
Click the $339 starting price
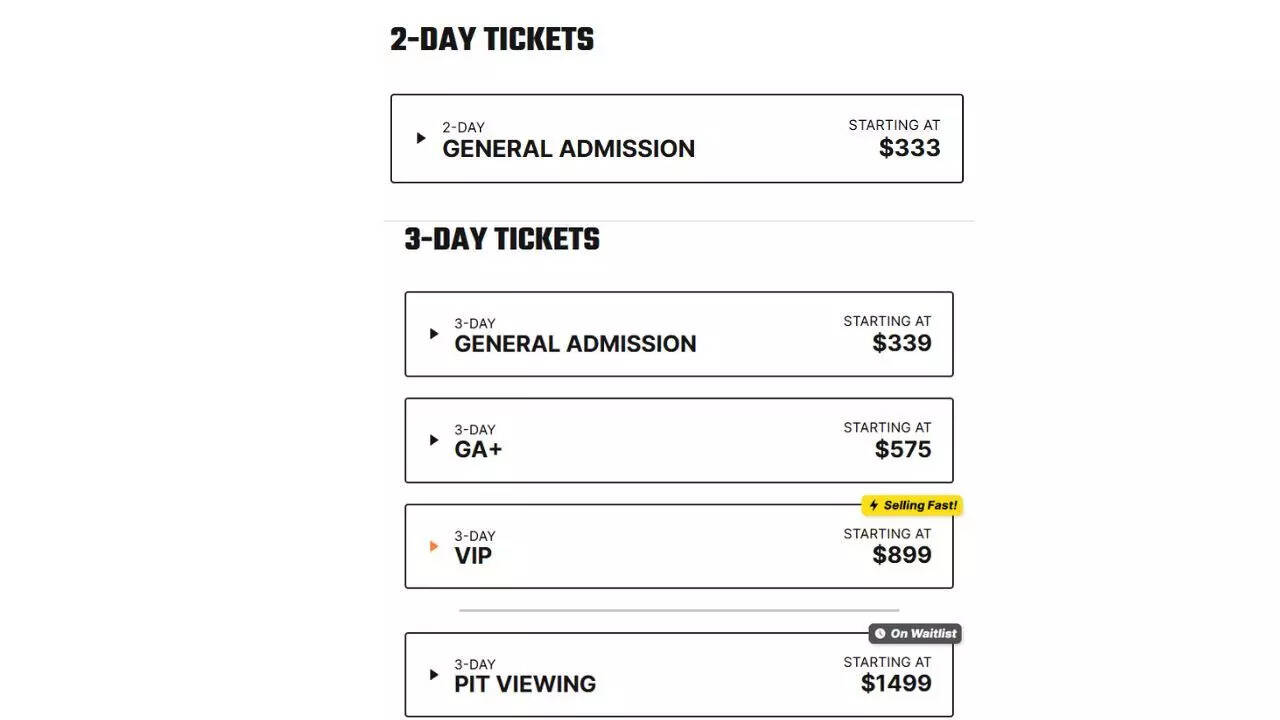click(x=901, y=343)
